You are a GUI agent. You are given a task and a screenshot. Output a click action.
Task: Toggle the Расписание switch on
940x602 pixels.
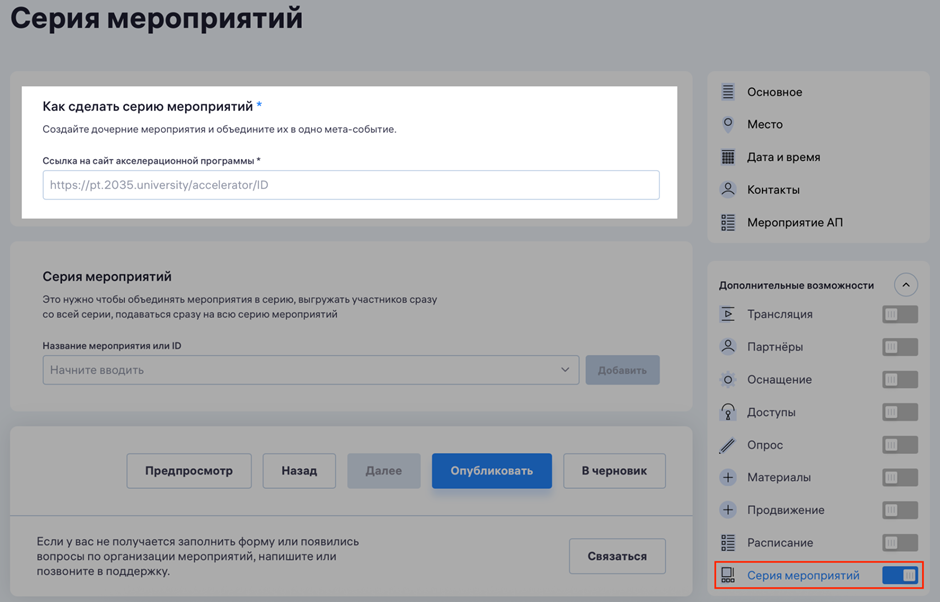point(900,543)
